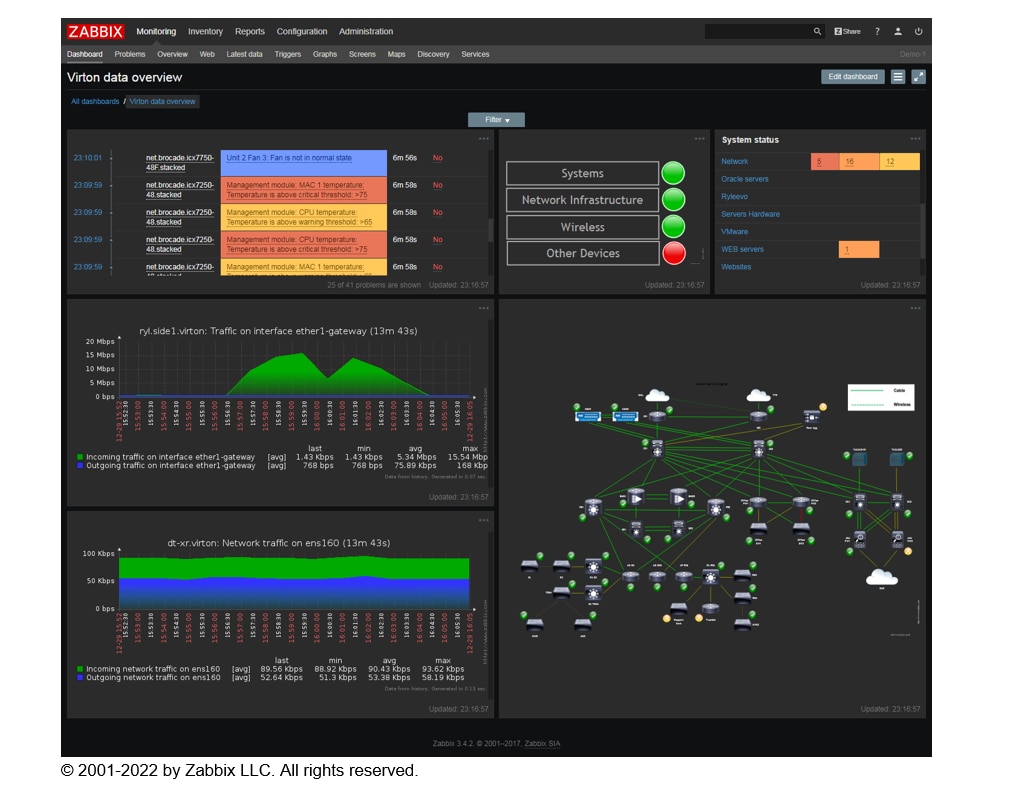Screen dimensions: 1013x792
Task: Click the Edit dashboard button
Action: 852,77
